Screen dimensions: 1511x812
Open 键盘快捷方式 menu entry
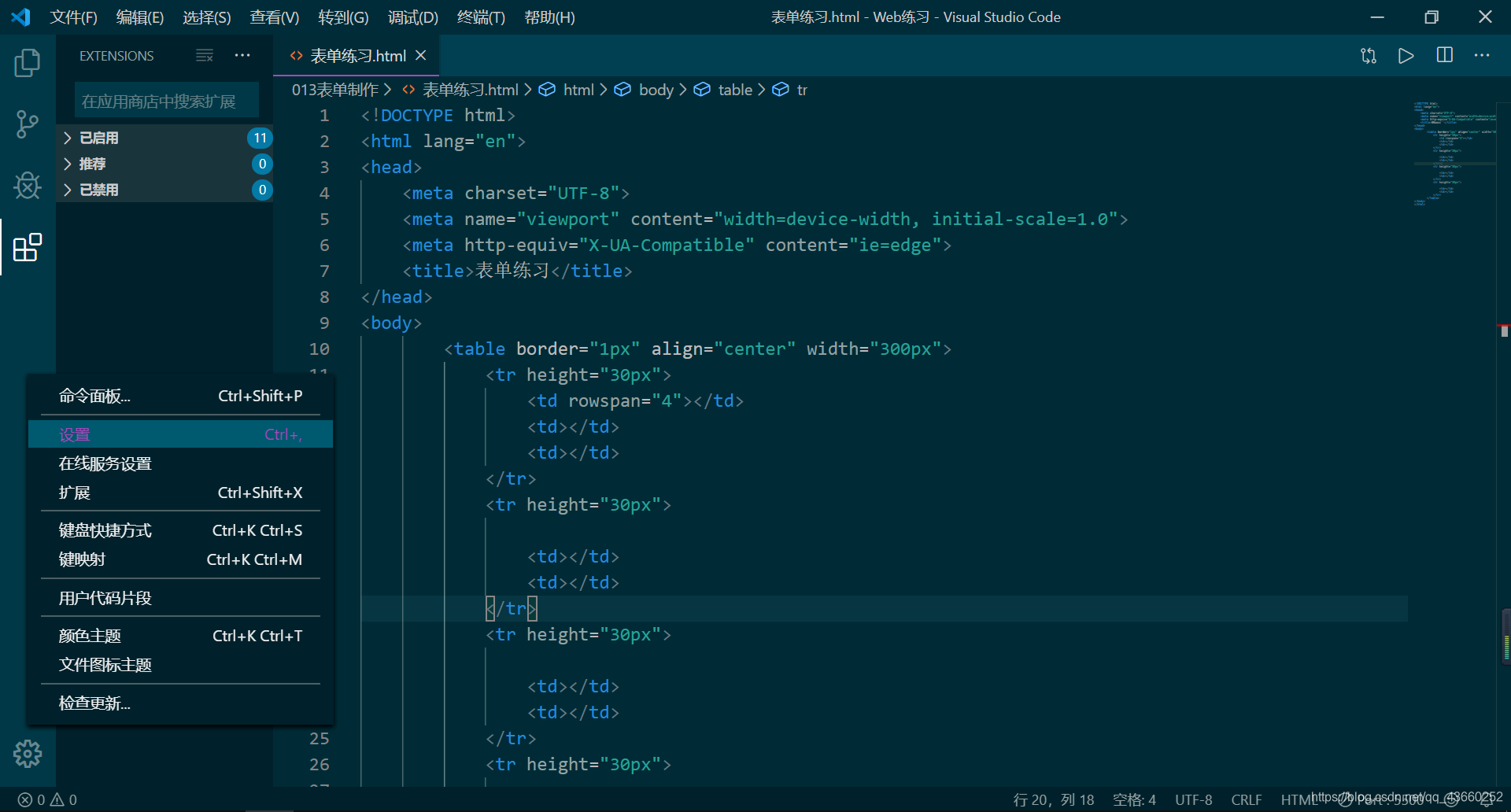tap(181, 530)
